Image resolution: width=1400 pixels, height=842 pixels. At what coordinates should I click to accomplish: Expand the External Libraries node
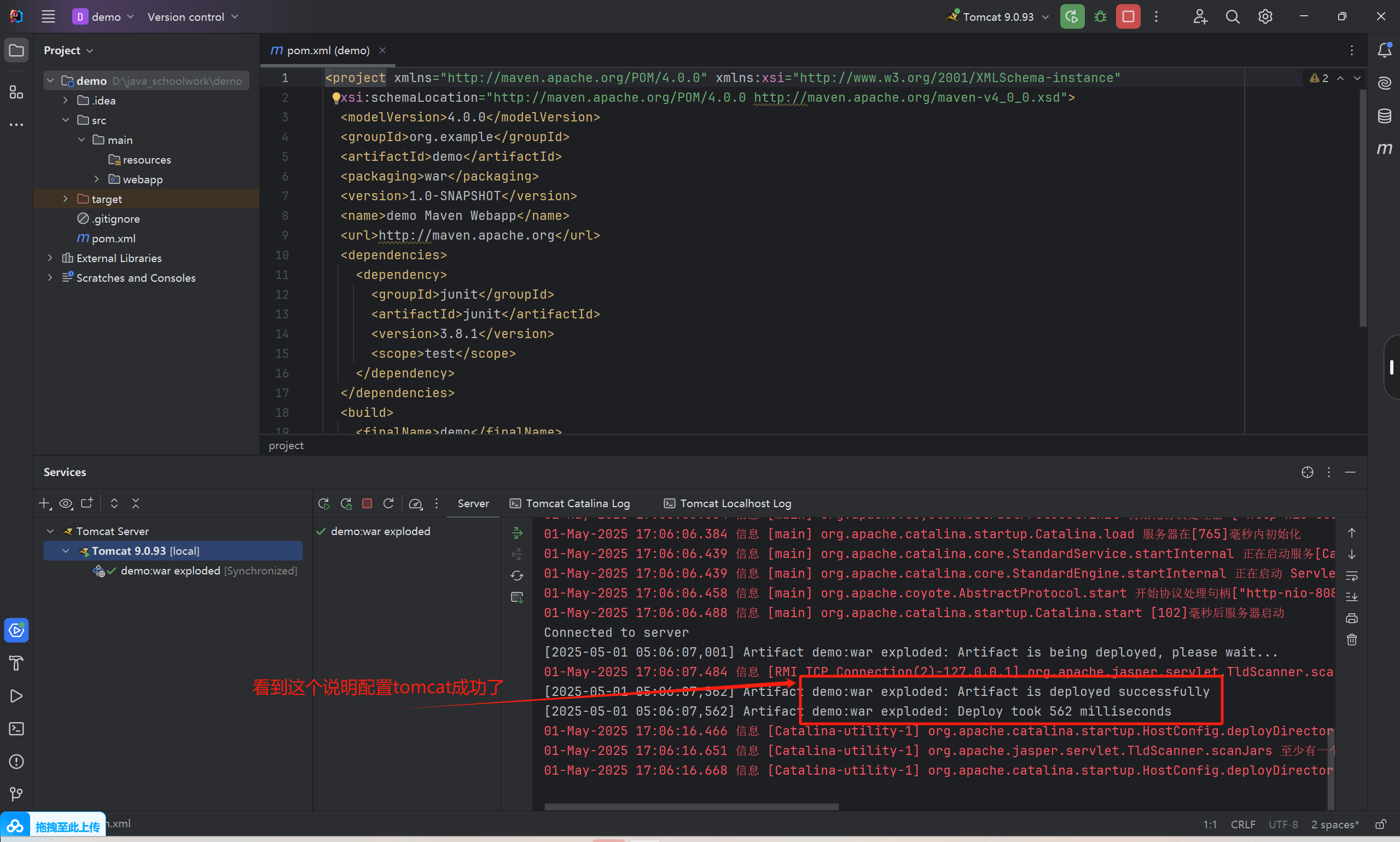50,258
